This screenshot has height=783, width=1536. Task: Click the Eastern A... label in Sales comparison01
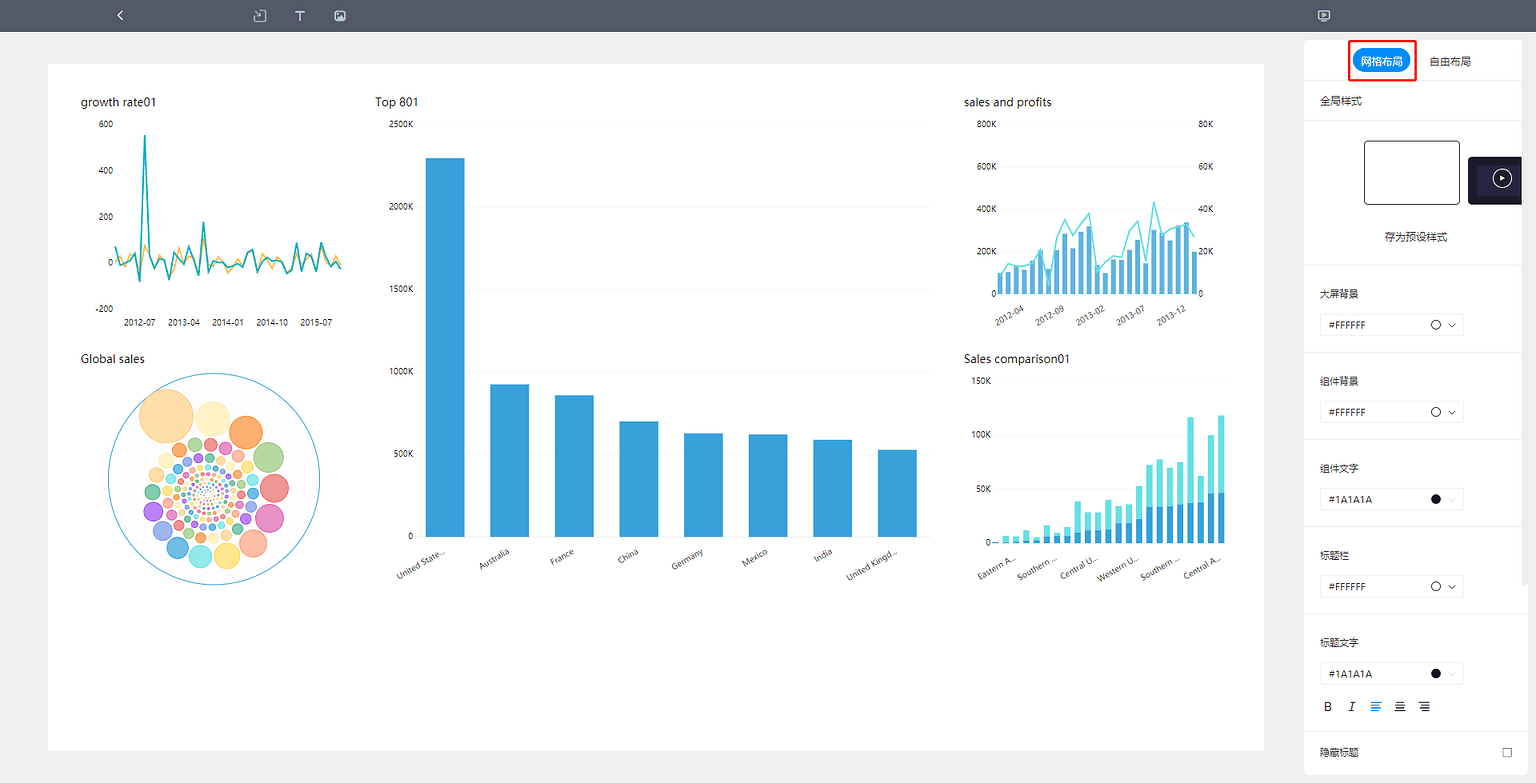point(996,570)
